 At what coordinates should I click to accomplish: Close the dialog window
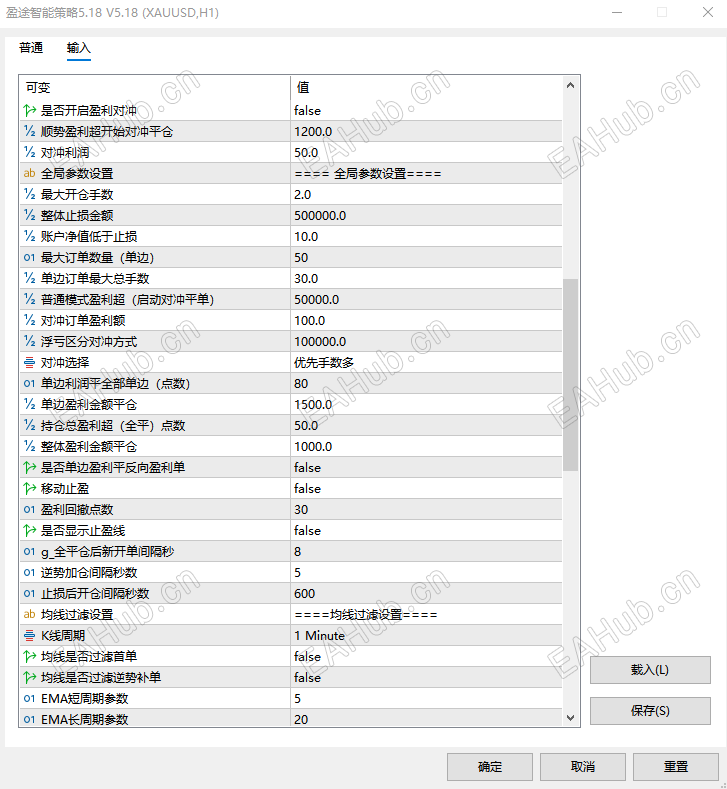pos(707,12)
